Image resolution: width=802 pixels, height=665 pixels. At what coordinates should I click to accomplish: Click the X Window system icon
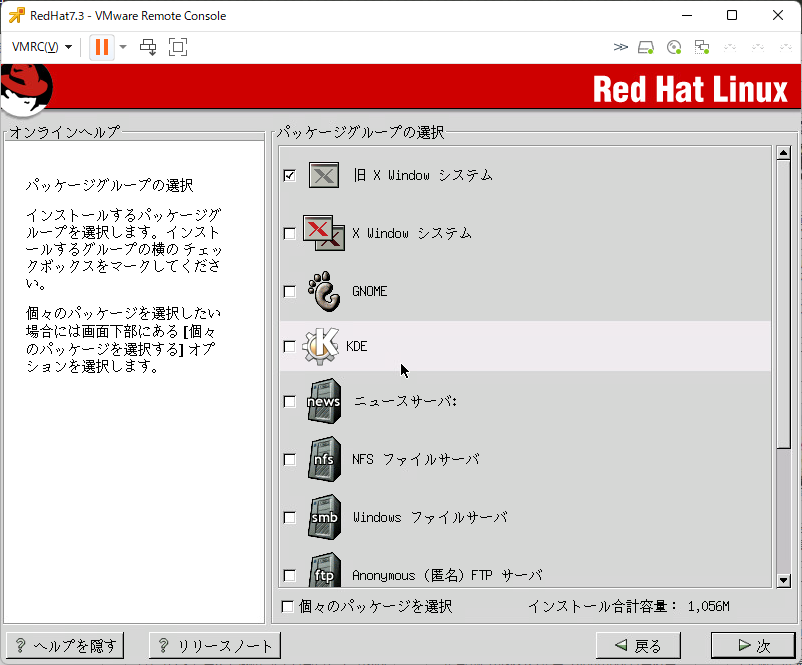[x=323, y=233]
